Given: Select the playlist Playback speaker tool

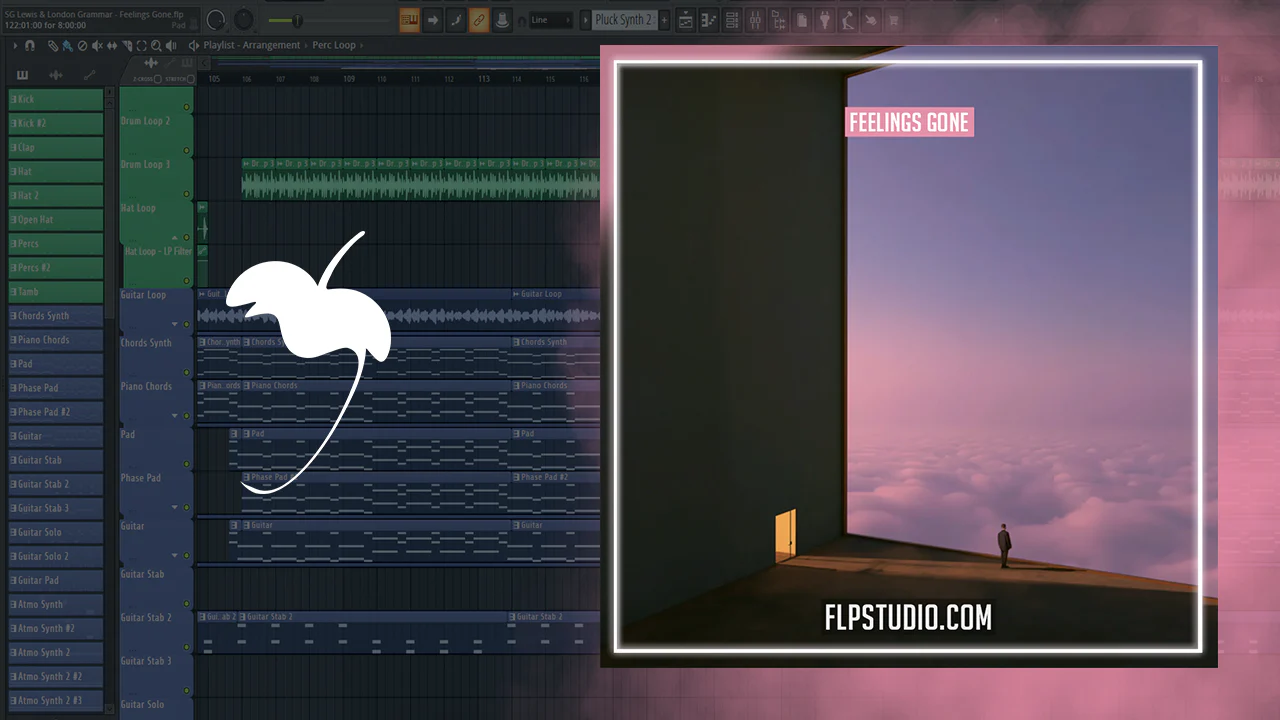Looking at the screenshot, I should (x=172, y=45).
